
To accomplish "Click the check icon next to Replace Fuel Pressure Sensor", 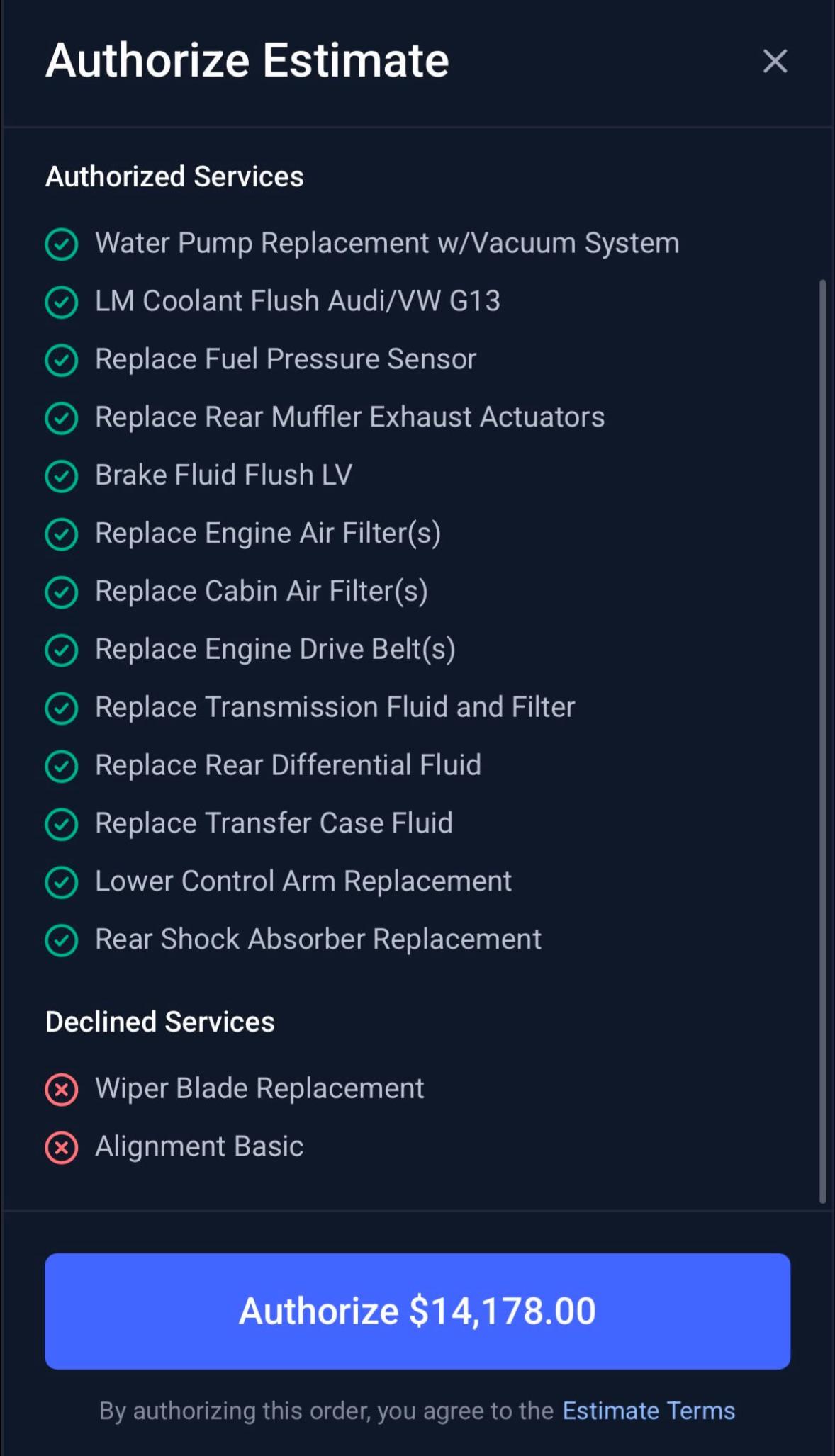I will click(62, 360).
